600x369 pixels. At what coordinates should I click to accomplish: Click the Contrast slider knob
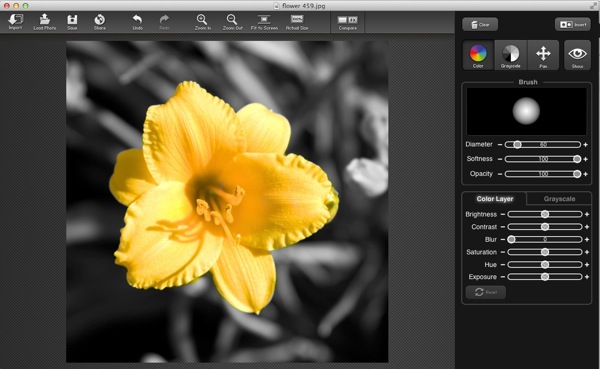(x=545, y=227)
